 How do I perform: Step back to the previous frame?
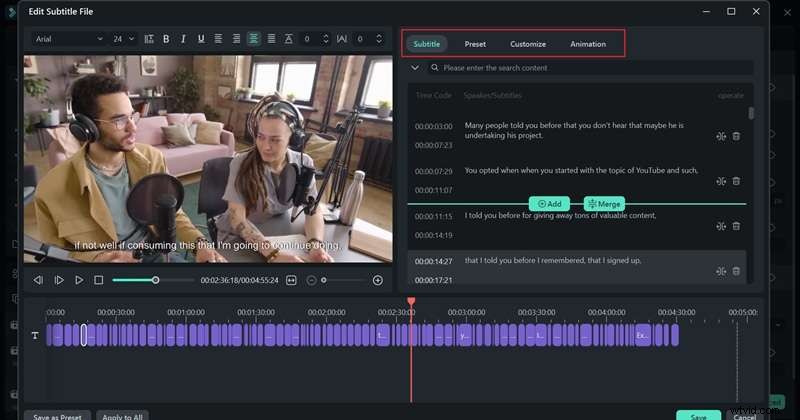[38, 280]
